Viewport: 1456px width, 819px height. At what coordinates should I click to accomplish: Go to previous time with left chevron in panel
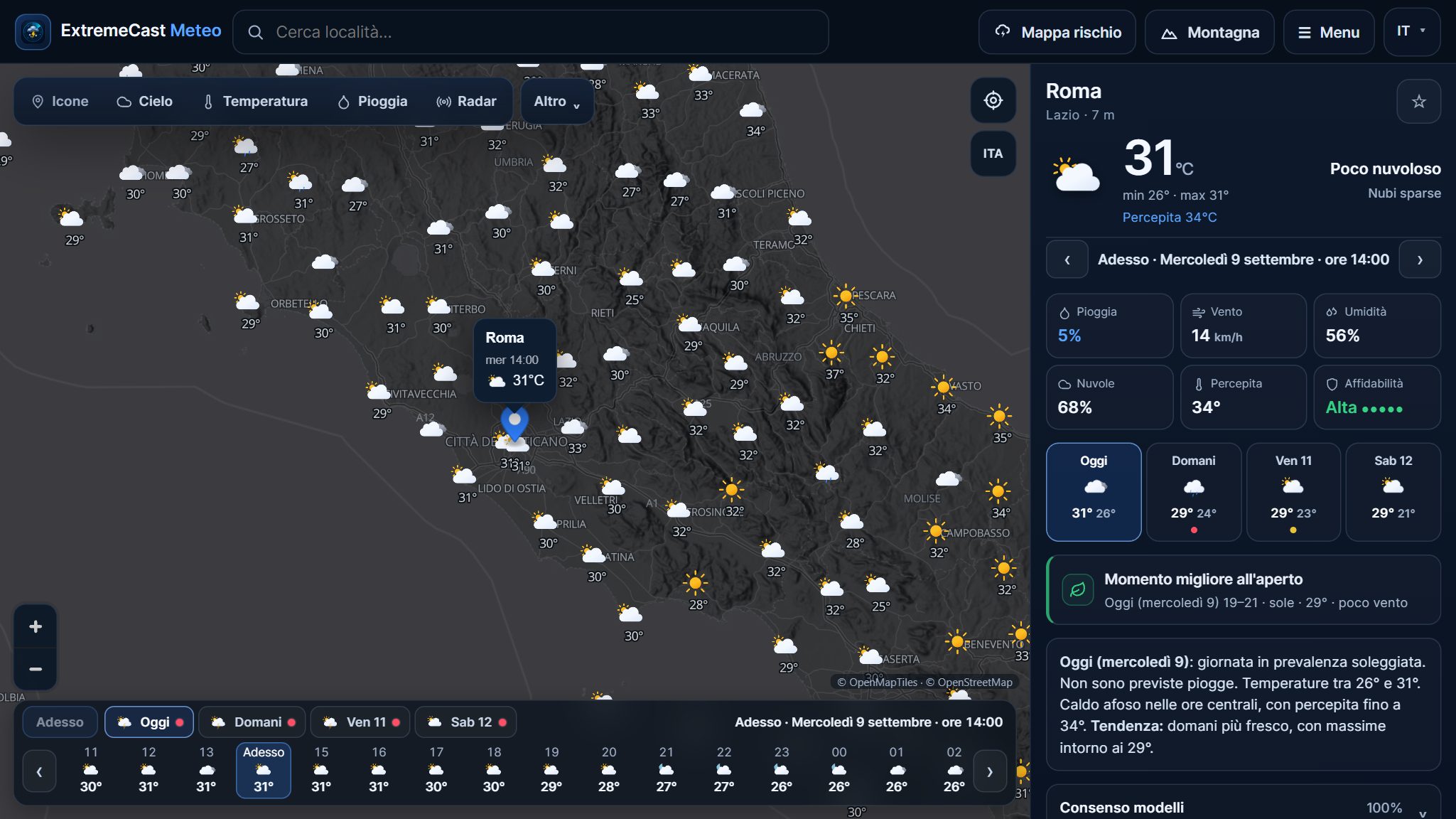(1067, 259)
